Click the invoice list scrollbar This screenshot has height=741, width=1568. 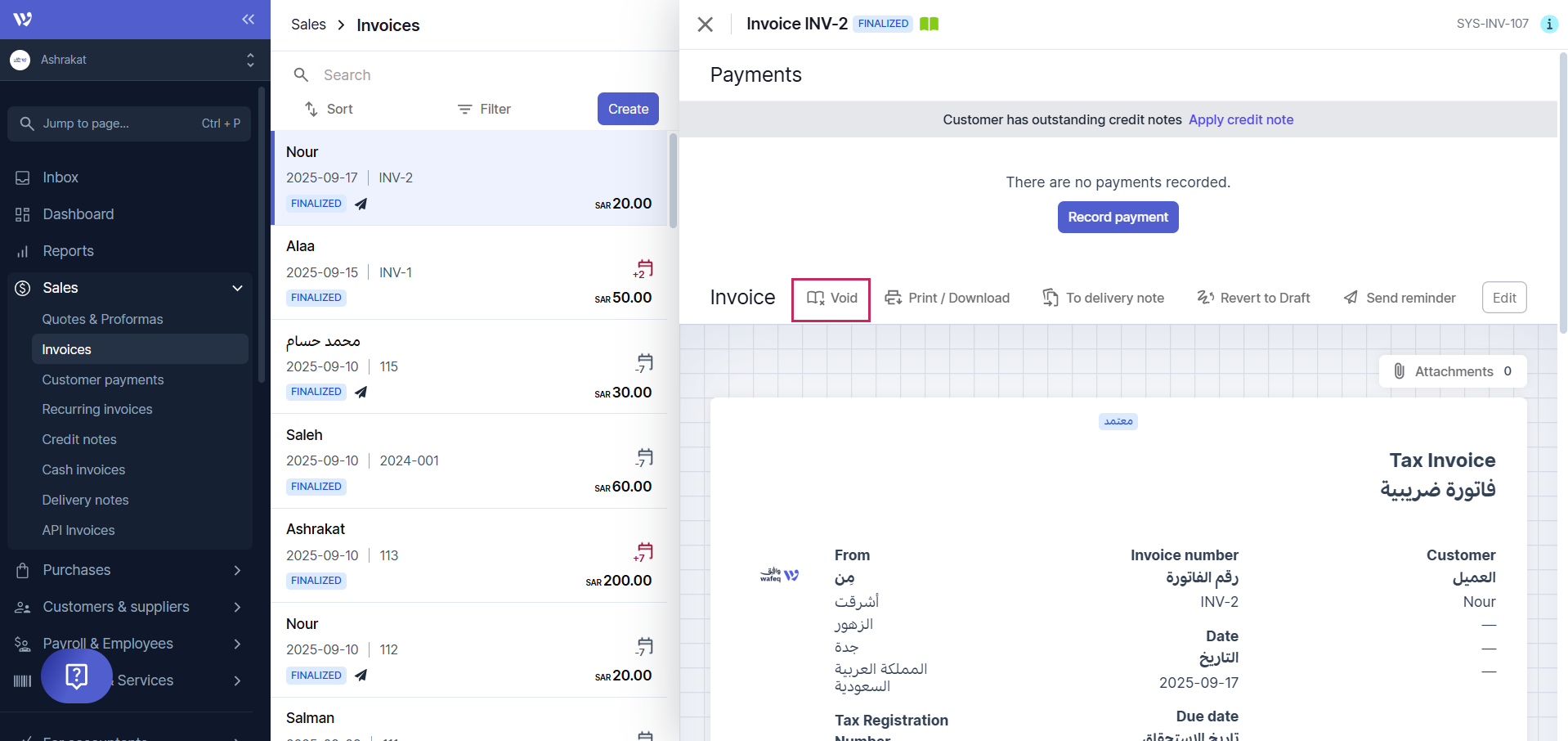coord(673,180)
